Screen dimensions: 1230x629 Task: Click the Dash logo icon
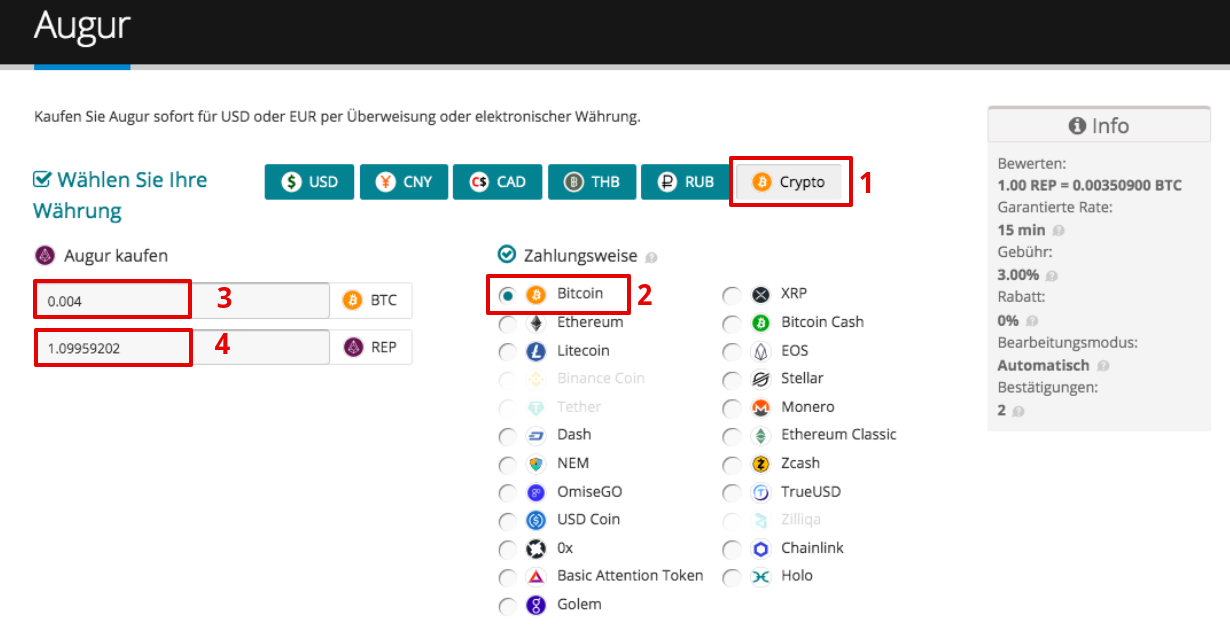click(x=536, y=436)
